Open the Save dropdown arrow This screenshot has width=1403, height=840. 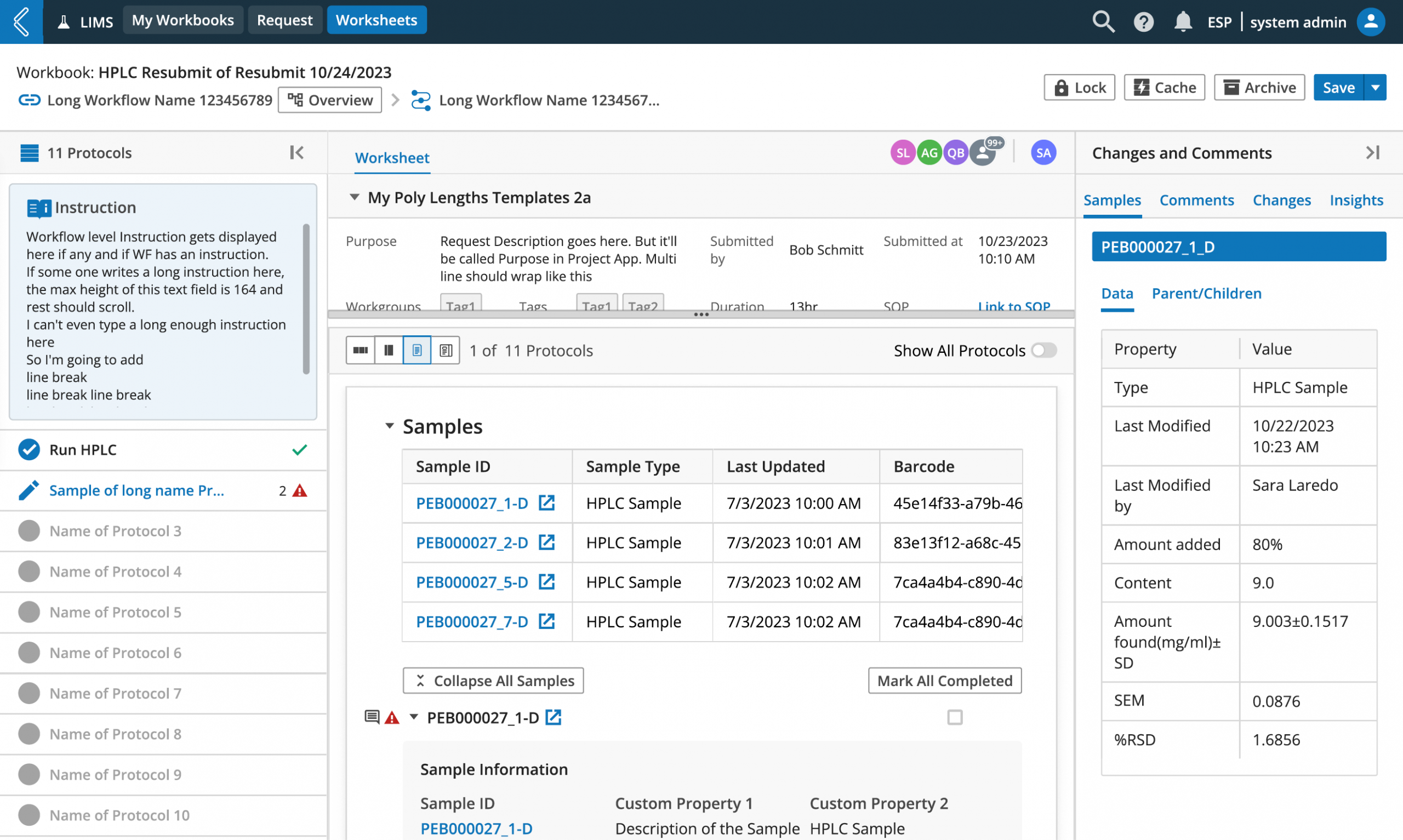pyautogui.click(x=1375, y=87)
